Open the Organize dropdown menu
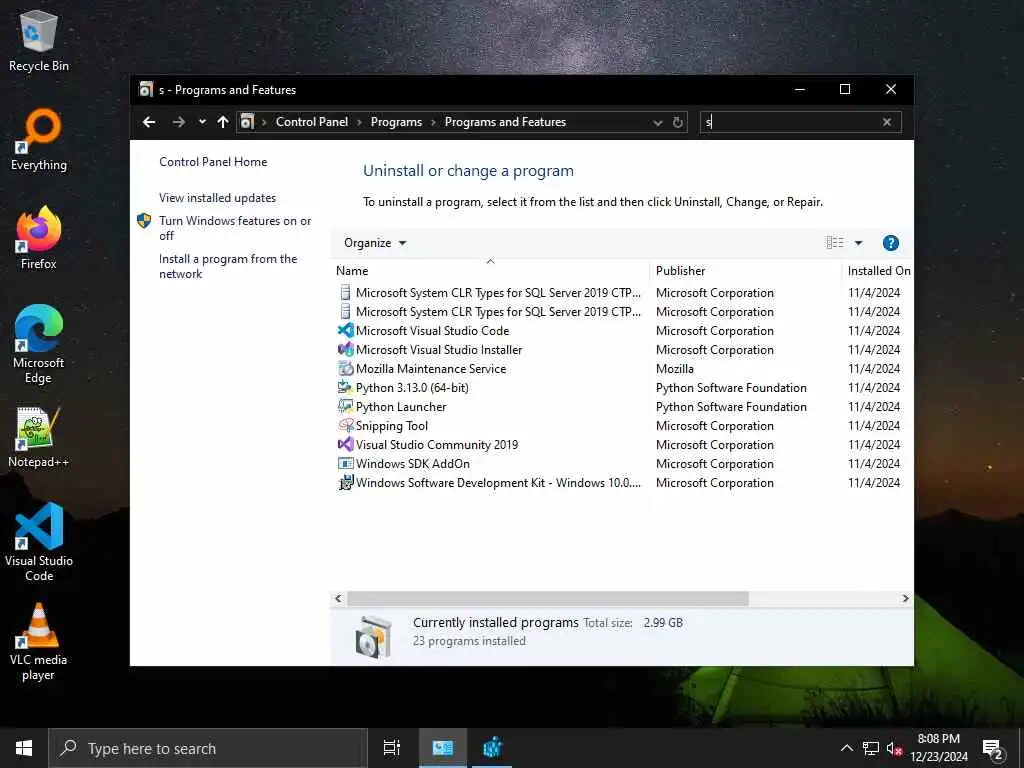 click(375, 243)
